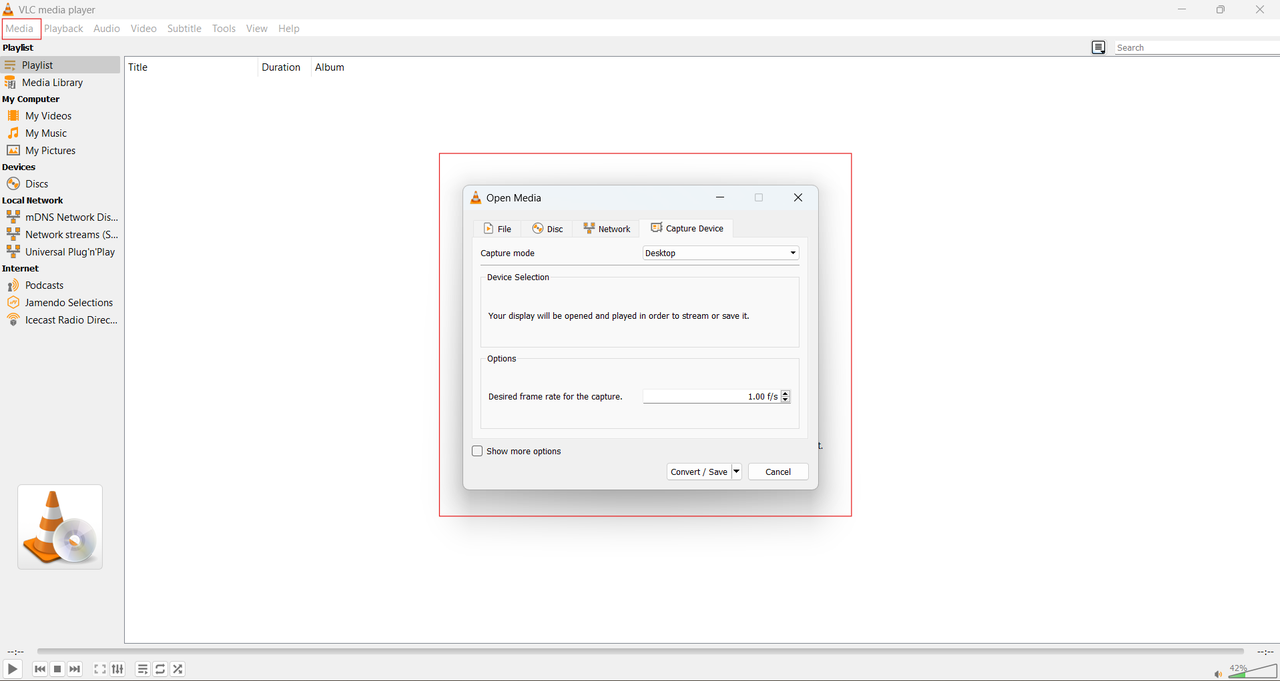Image resolution: width=1280 pixels, height=681 pixels.
Task: Cancel the Open Media dialog
Action: click(778, 472)
